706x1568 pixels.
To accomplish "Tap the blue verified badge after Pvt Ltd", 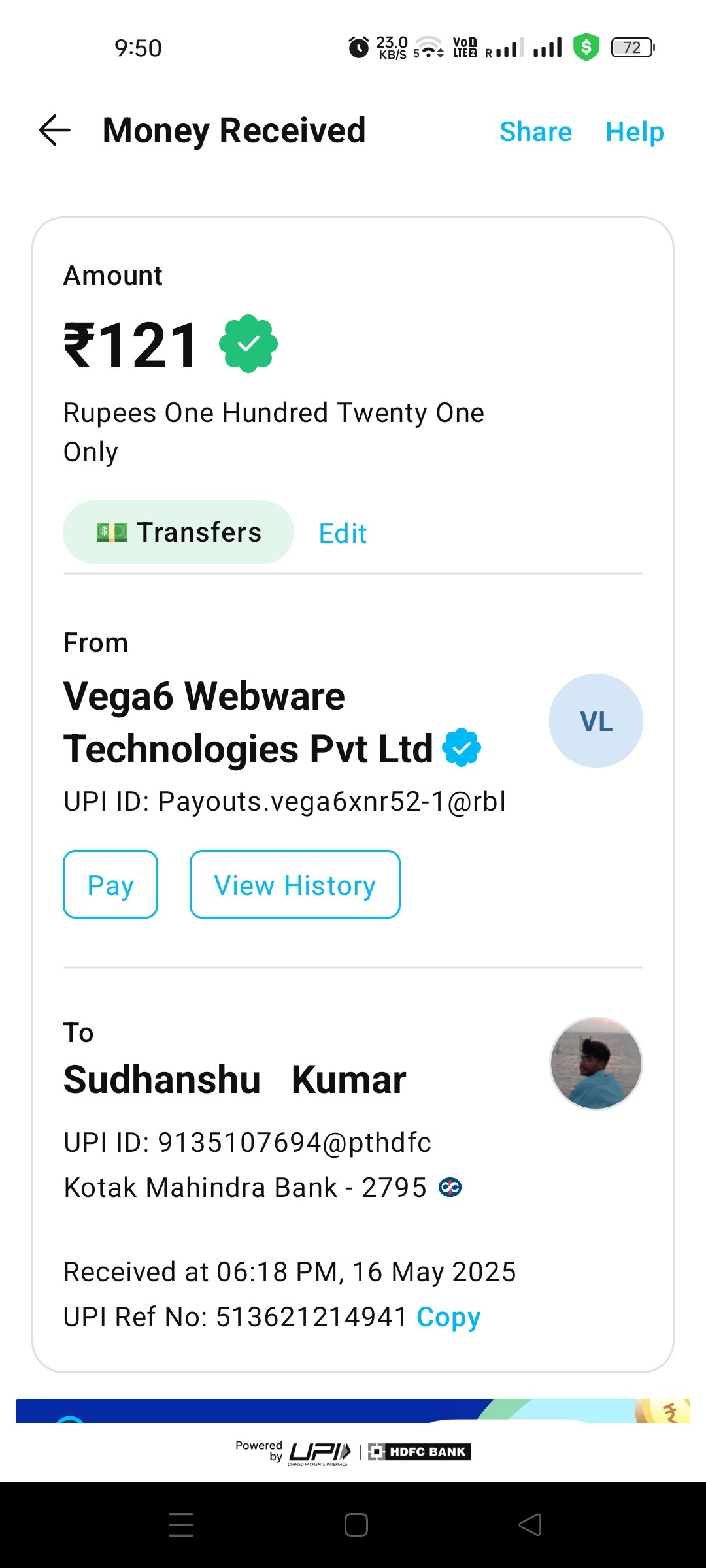I will click(462, 747).
